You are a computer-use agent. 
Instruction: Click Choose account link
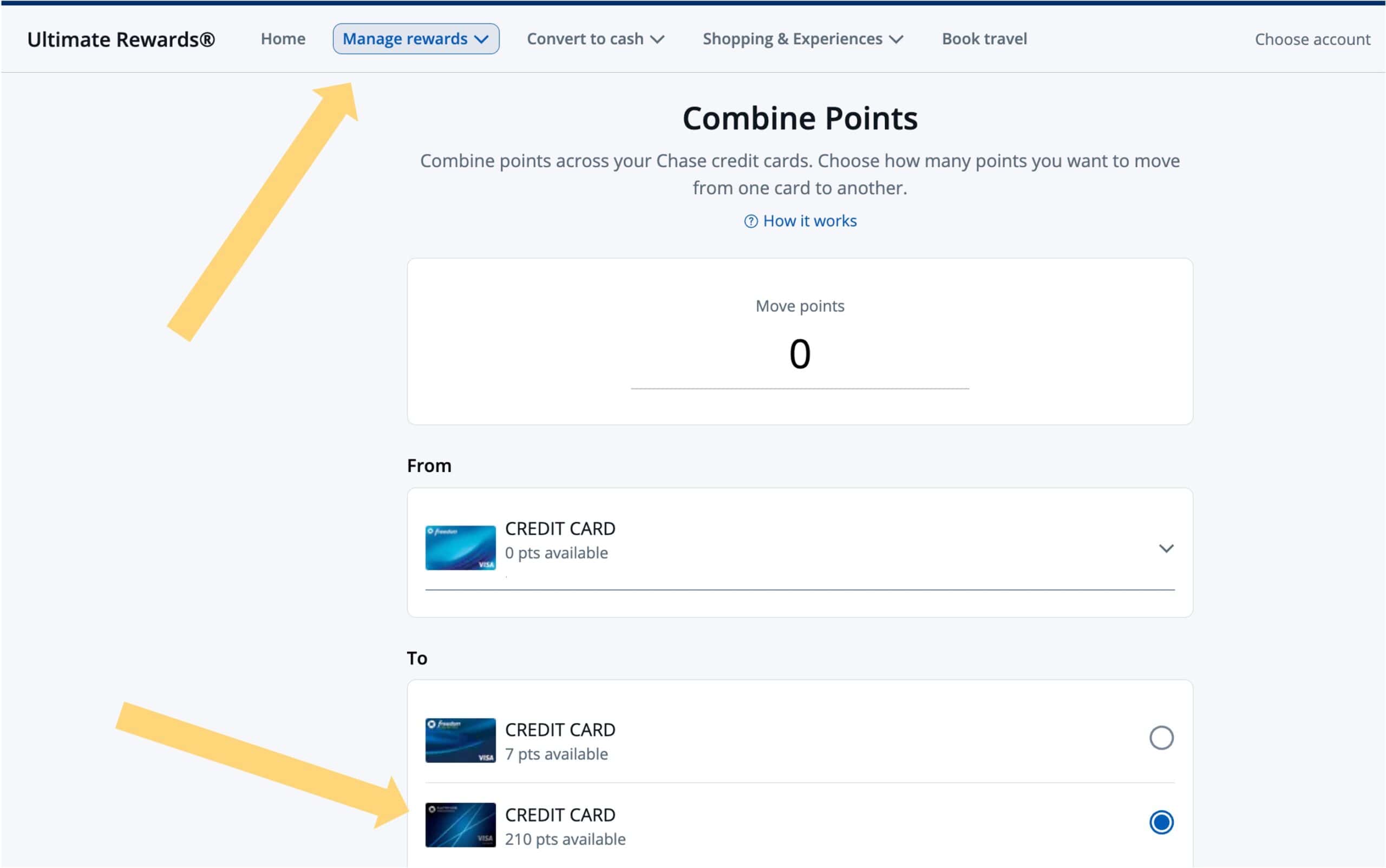click(x=1312, y=39)
